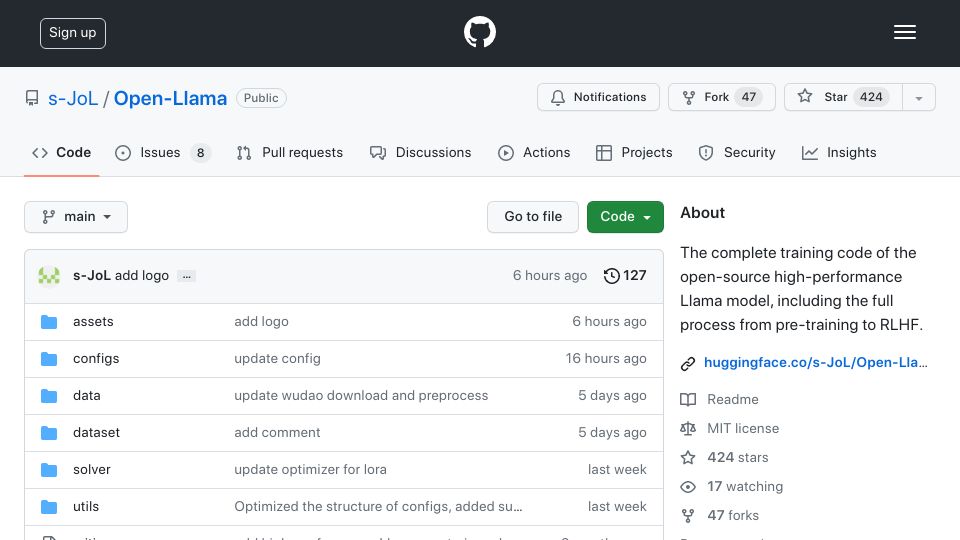Expand the Star lists dropdown arrow
The image size is (960, 540).
click(x=919, y=98)
